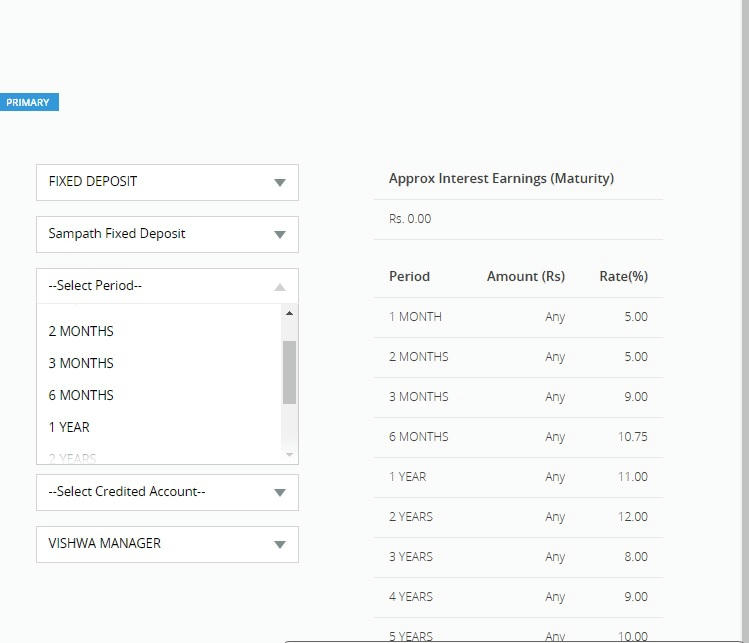Click the 12.00 rate value
The width and height of the screenshot is (749, 643).
[632, 517]
